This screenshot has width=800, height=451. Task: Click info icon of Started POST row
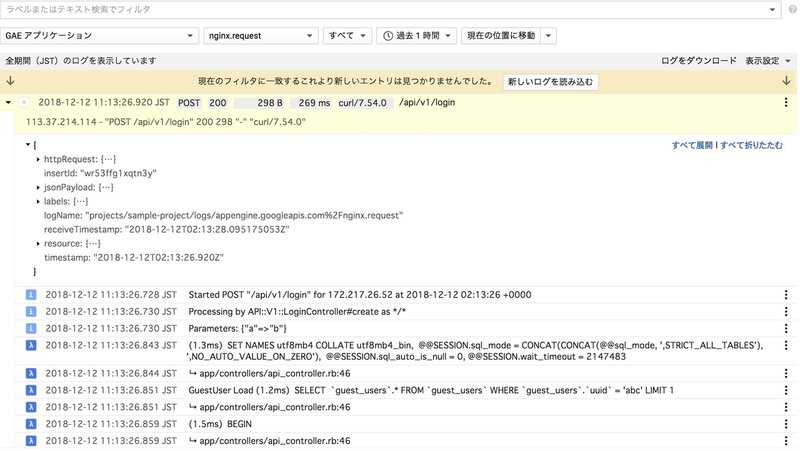point(31,295)
